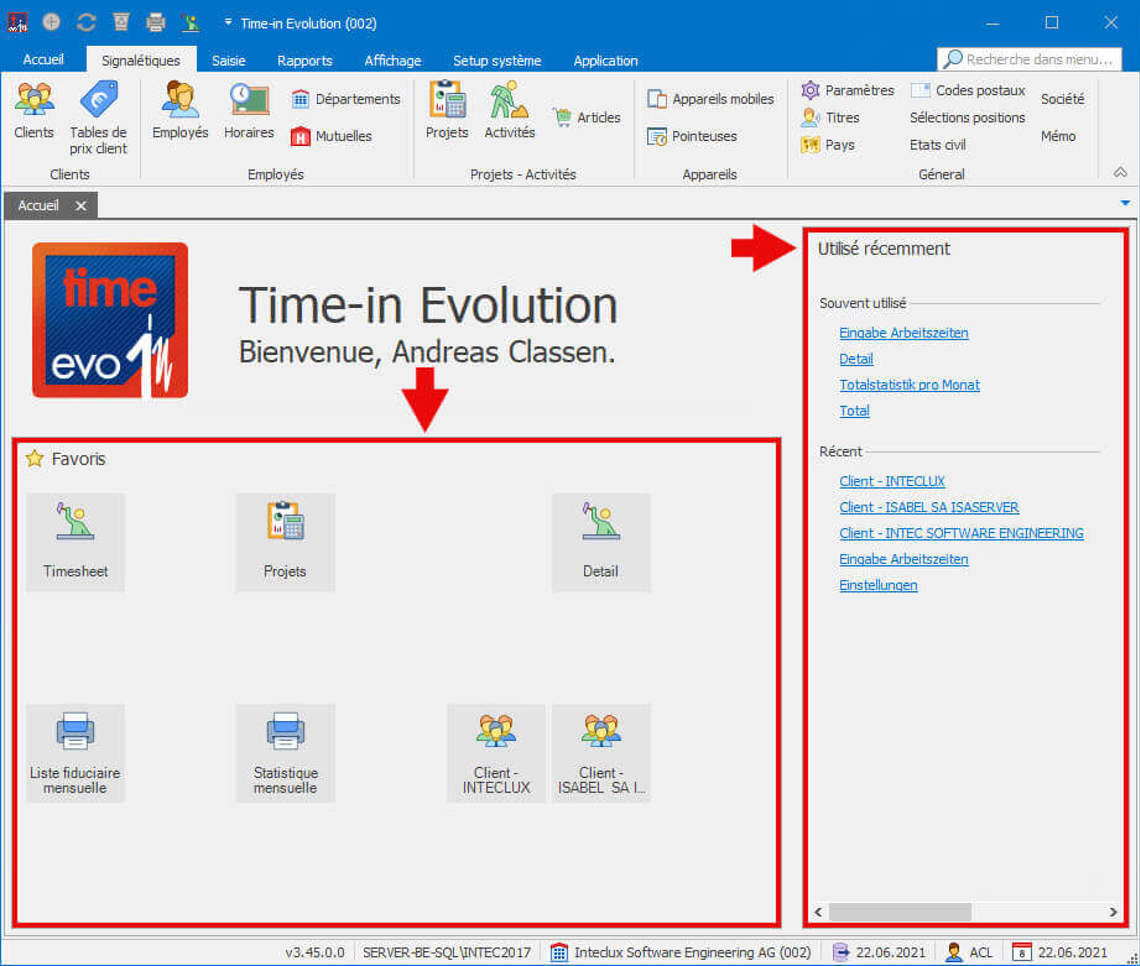The height and width of the screenshot is (966, 1140).
Task: Open the Total link
Action: [854, 411]
